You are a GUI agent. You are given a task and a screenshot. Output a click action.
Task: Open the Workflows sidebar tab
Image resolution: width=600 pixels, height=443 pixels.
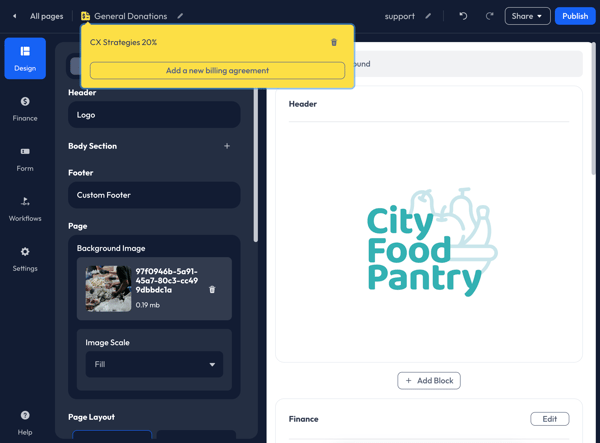pos(25,209)
